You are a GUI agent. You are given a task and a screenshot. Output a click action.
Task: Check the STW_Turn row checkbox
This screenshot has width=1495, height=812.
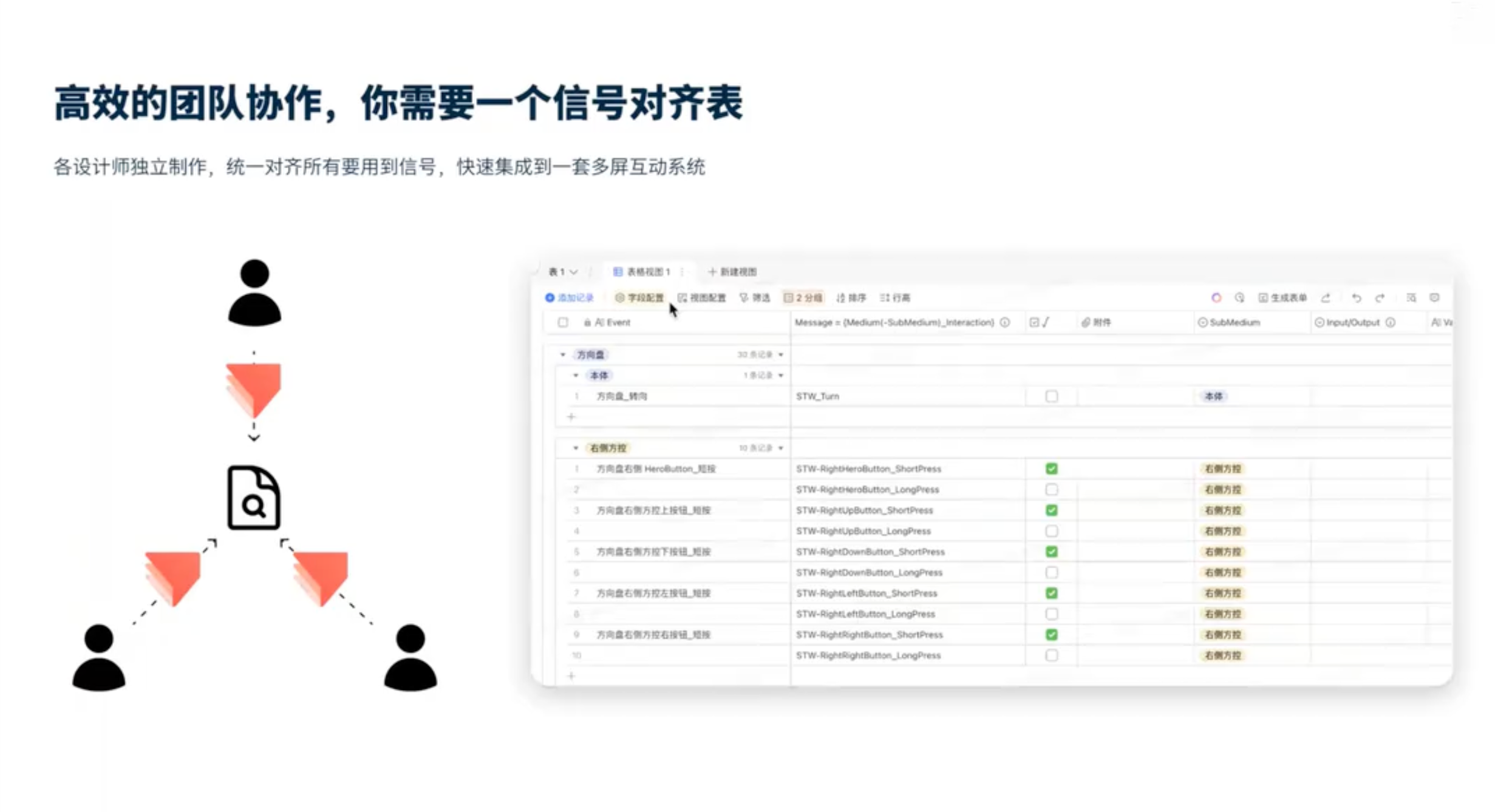(x=1051, y=396)
